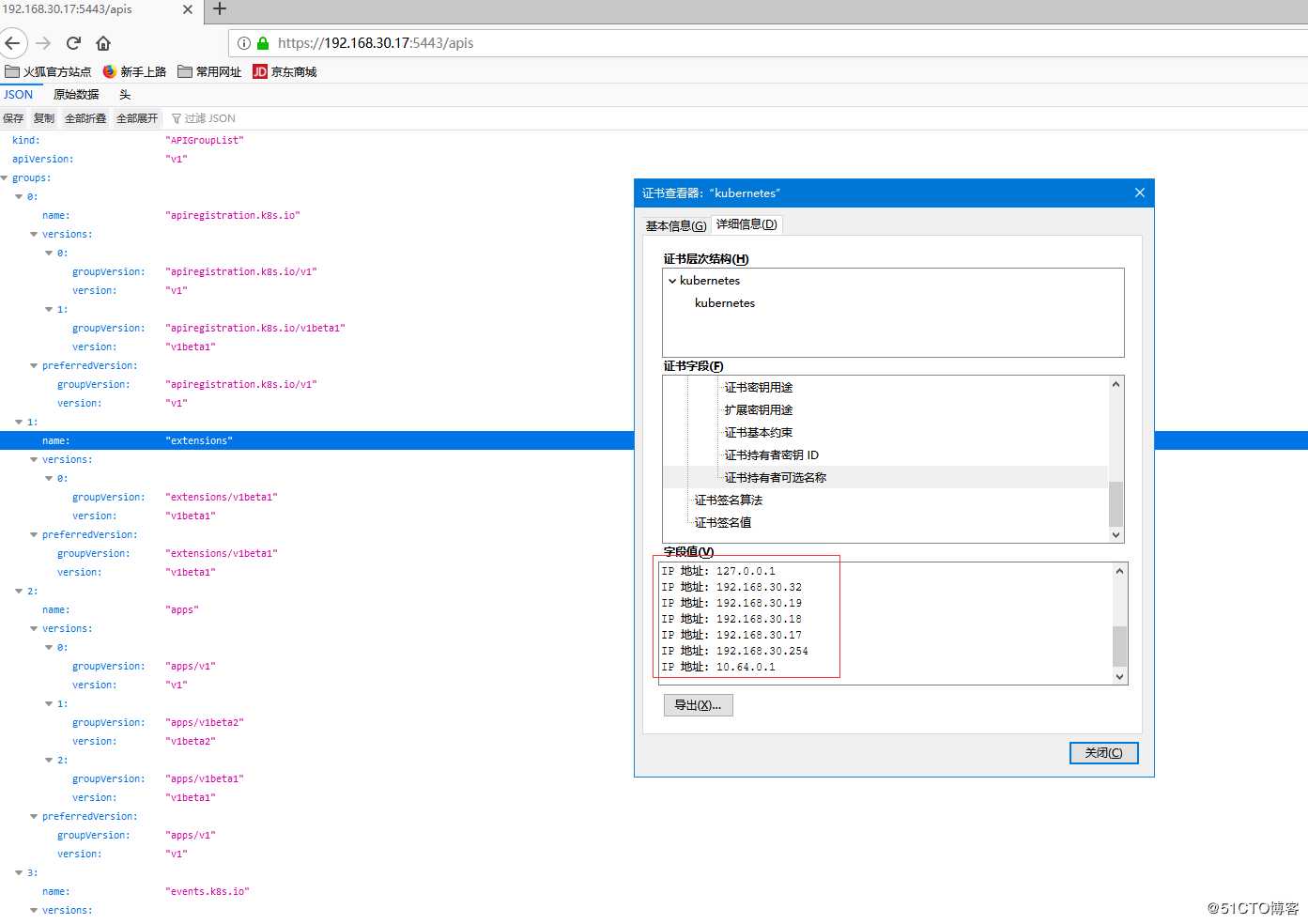Image resolution: width=1308 pixels, height=924 pixels.
Task: Go back with the browser back arrow
Action: (x=12, y=43)
